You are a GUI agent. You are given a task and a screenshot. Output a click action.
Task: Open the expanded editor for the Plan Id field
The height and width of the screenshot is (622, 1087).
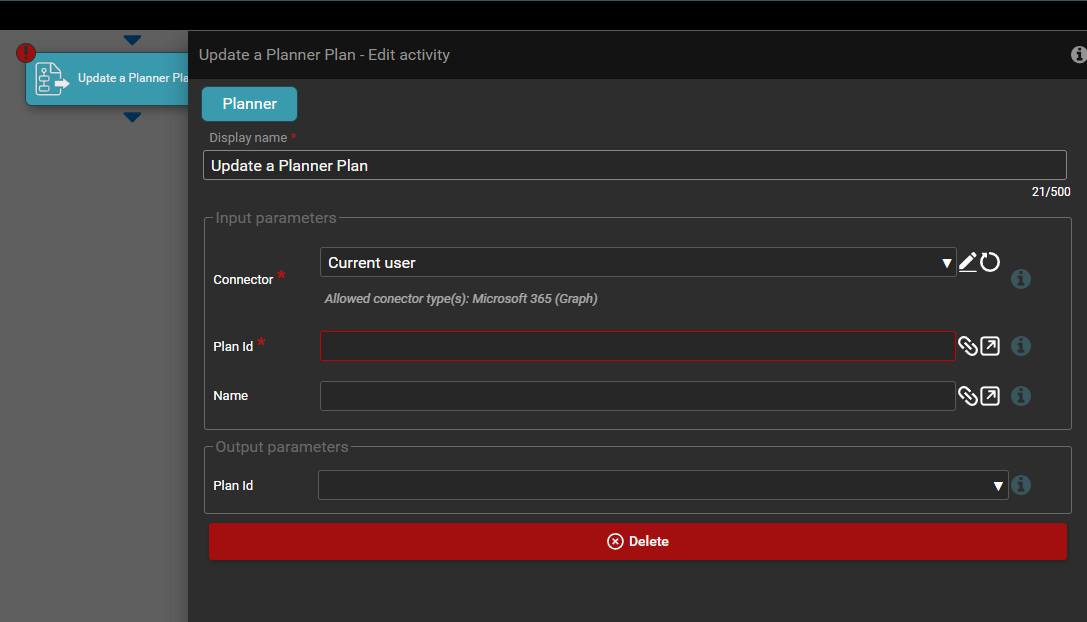(989, 346)
